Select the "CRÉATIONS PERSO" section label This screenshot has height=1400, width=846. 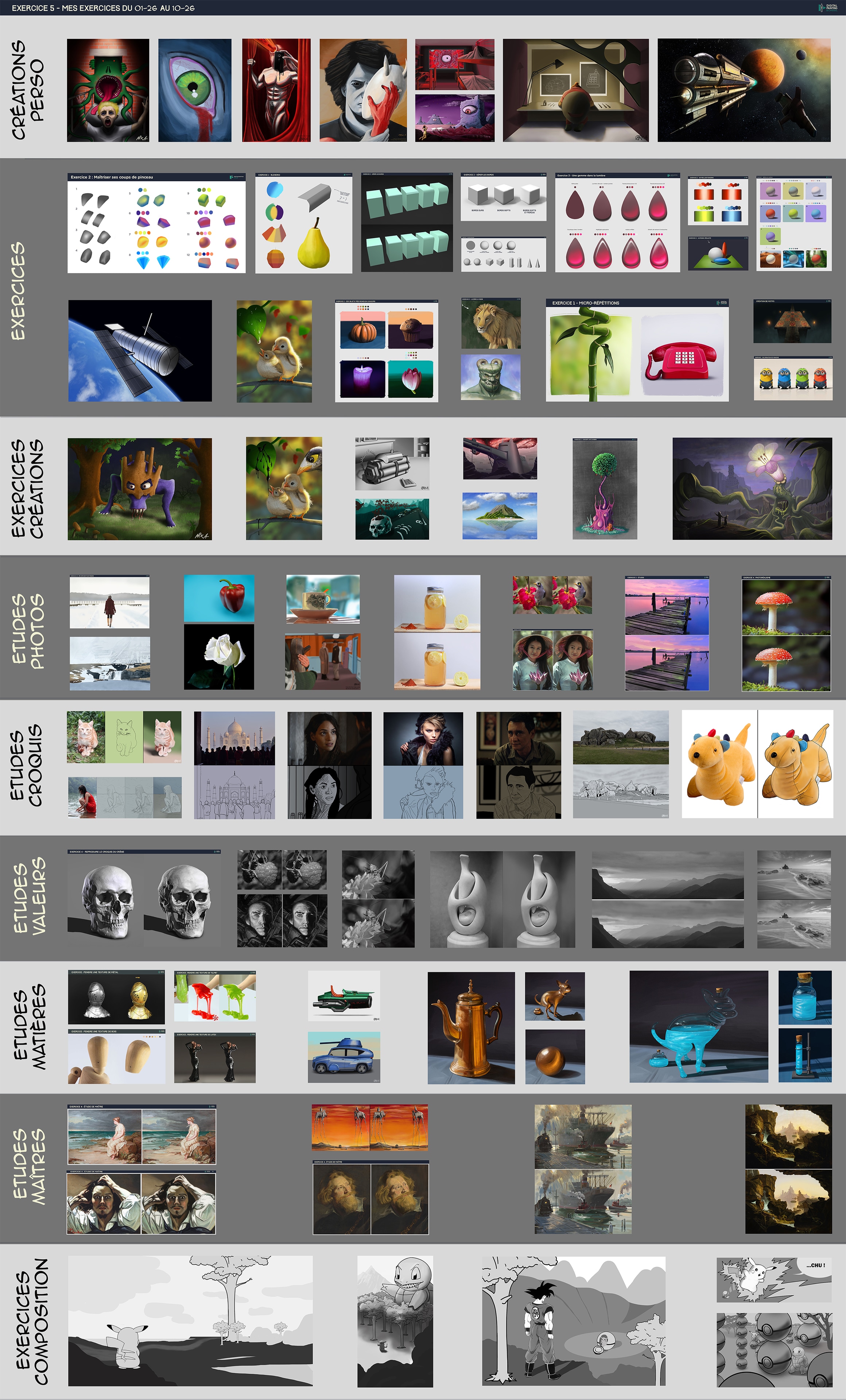27,90
